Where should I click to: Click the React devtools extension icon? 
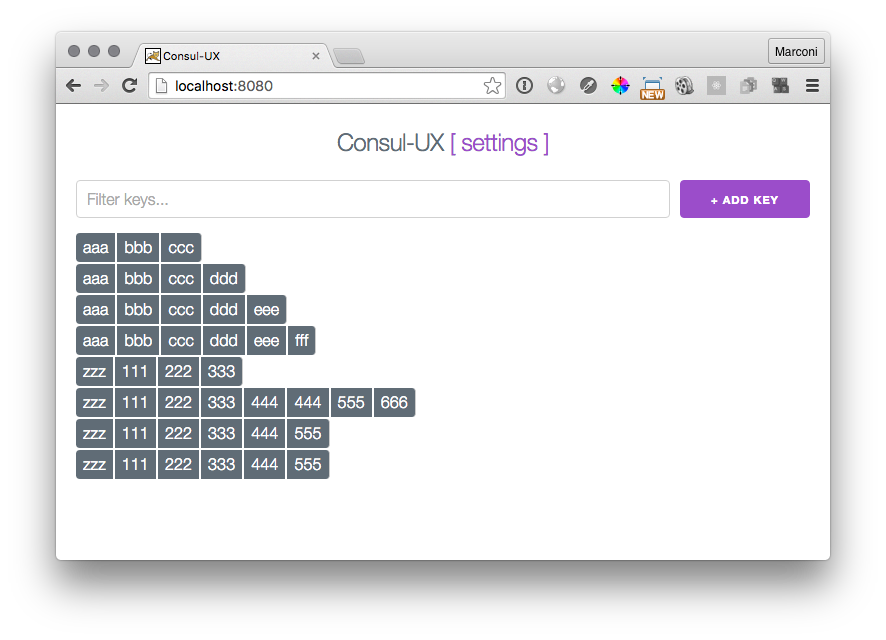pos(716,86)
